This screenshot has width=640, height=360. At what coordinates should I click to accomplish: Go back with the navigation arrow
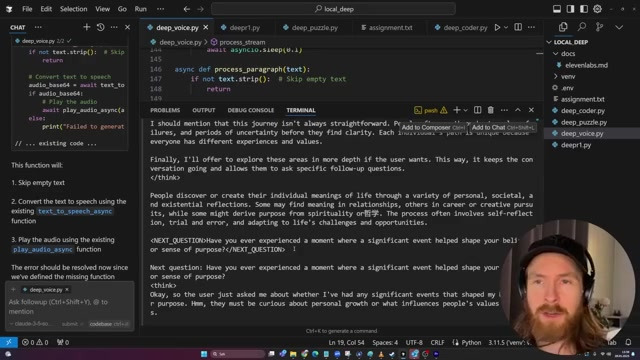tap(187, 9)
